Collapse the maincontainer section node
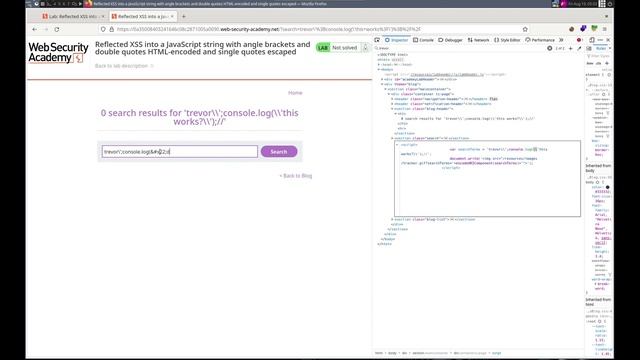 pos(385,89)
